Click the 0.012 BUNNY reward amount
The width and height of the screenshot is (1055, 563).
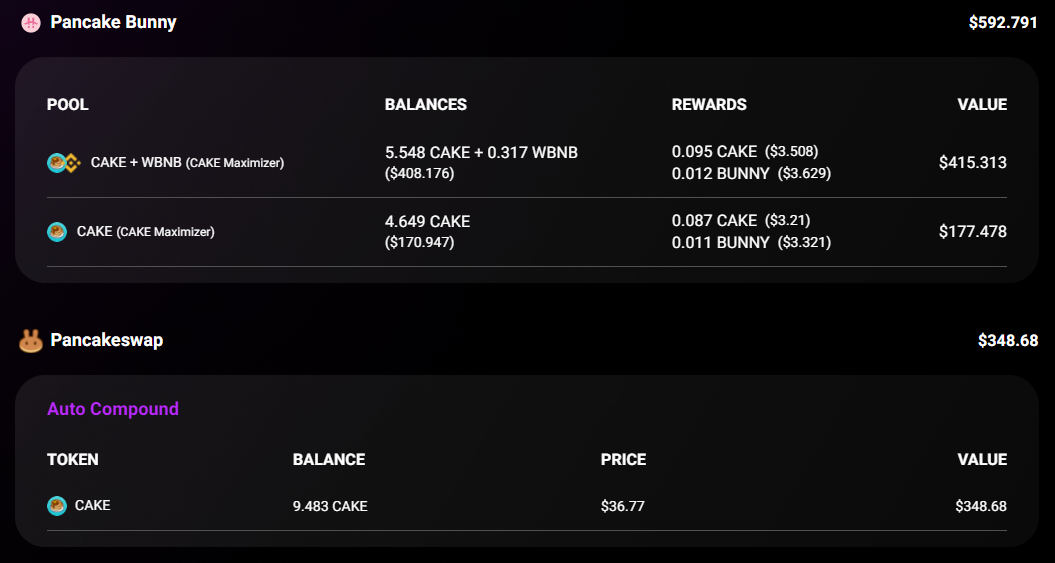(x=721, y=174)
